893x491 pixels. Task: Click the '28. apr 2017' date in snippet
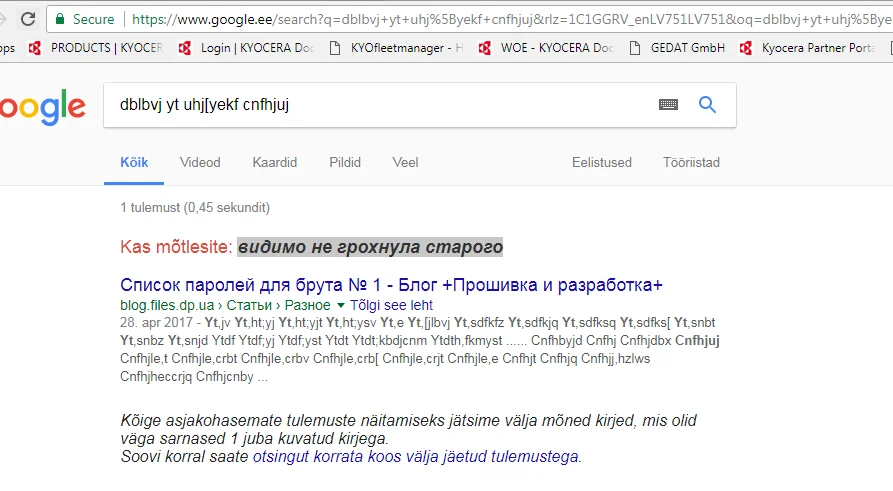[156, 322]
